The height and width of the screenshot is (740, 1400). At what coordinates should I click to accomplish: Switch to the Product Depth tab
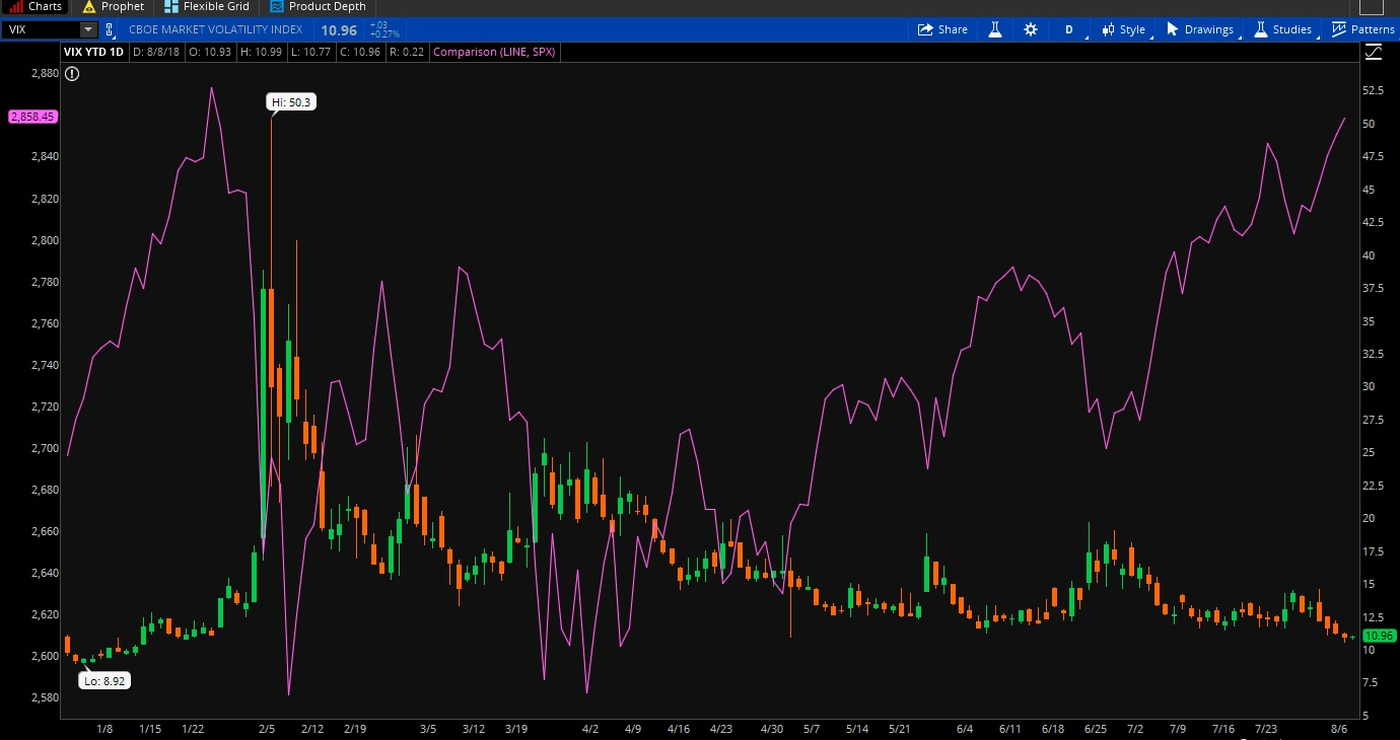[x=317, y=6]
